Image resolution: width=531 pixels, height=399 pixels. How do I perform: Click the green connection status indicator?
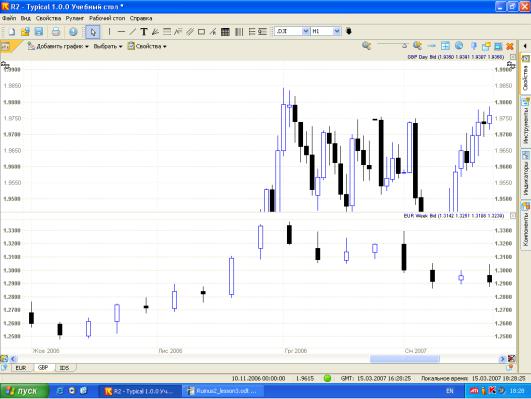pyautogui.click(x=327, y=378)
